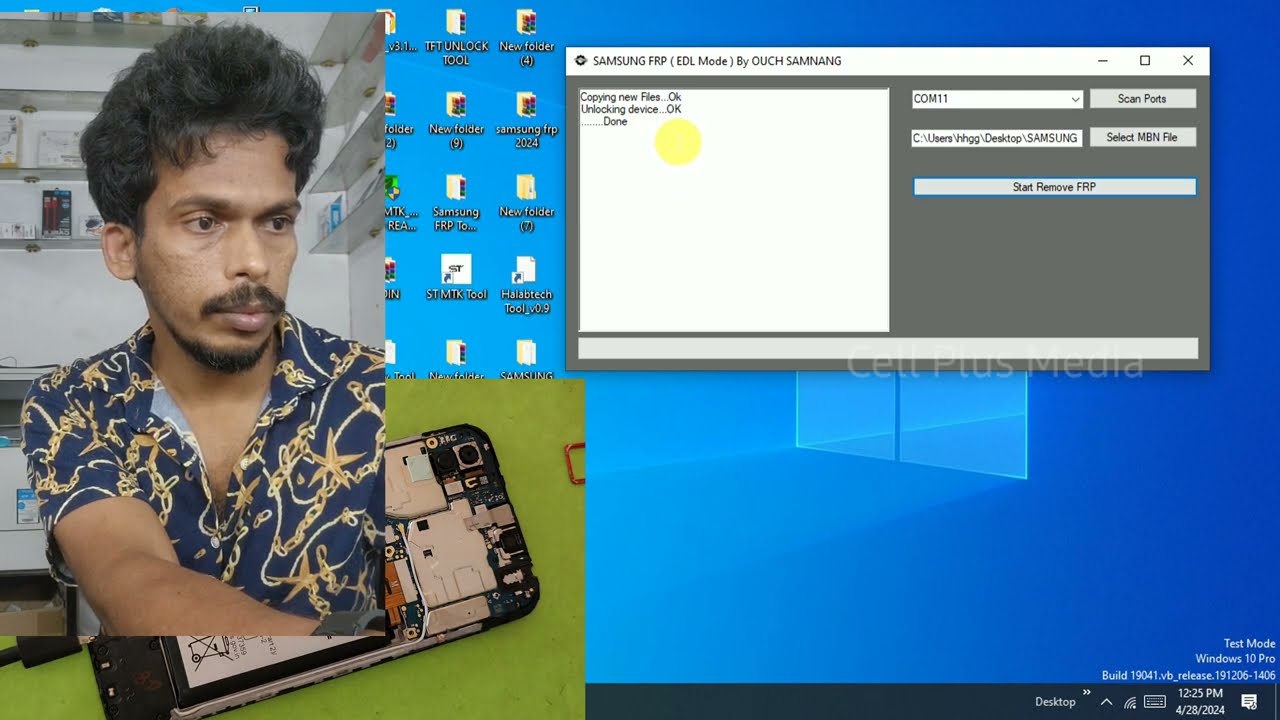The height and width of the screenshot is (720, 1280).
Task: Open Samsung FRP Tool desktop folder
Action: (x=456, y=203)
